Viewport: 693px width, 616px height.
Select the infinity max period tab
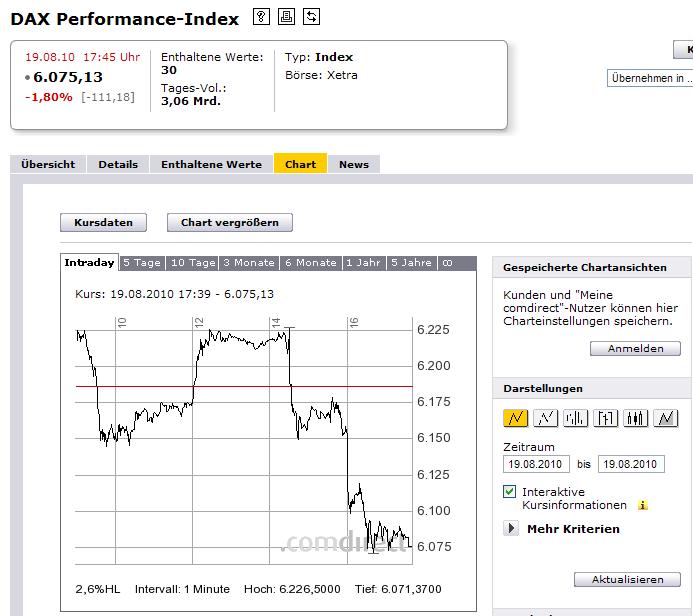click(448, 263)
